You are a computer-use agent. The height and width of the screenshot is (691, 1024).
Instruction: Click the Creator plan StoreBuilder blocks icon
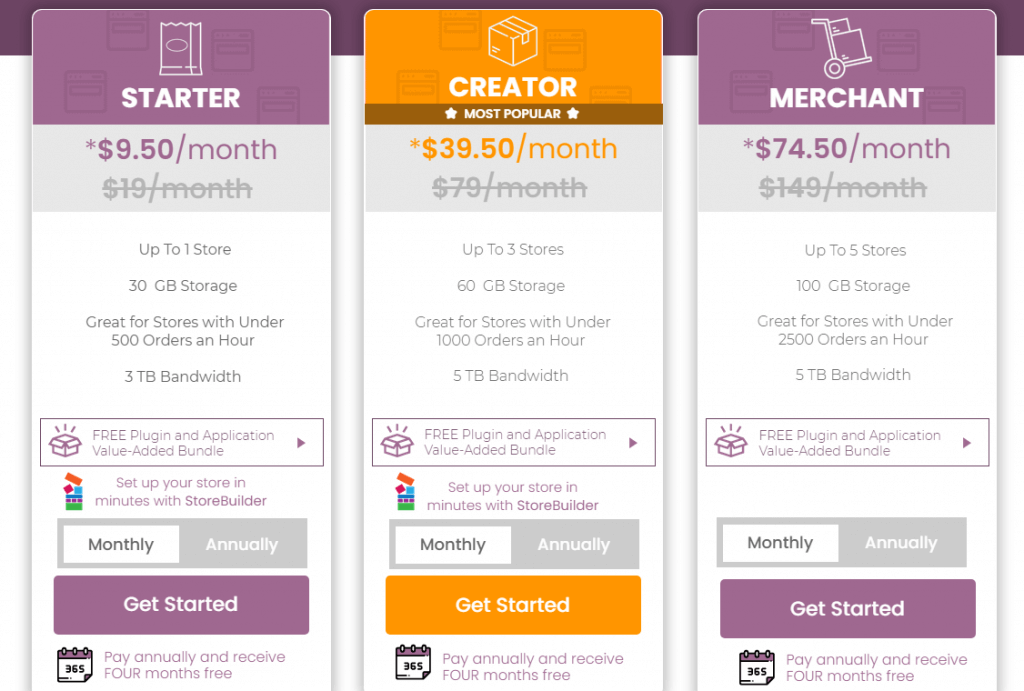(405, 492)
